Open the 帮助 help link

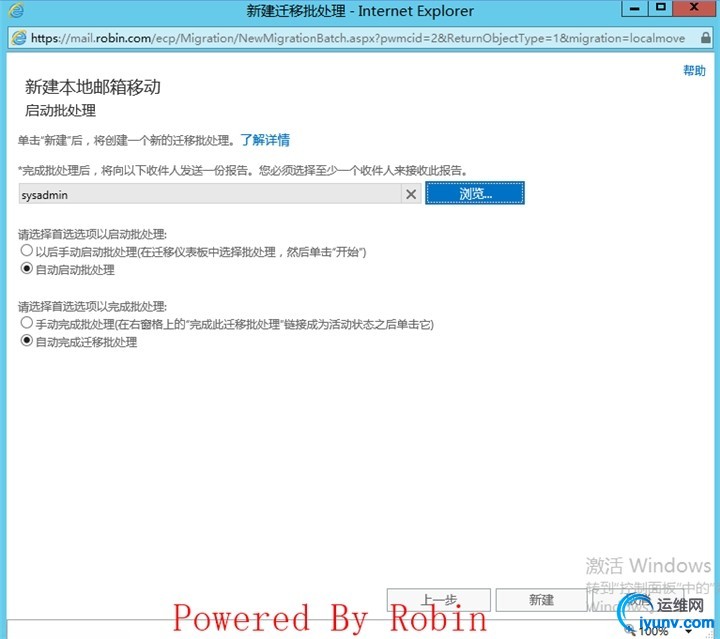point(694,71)
